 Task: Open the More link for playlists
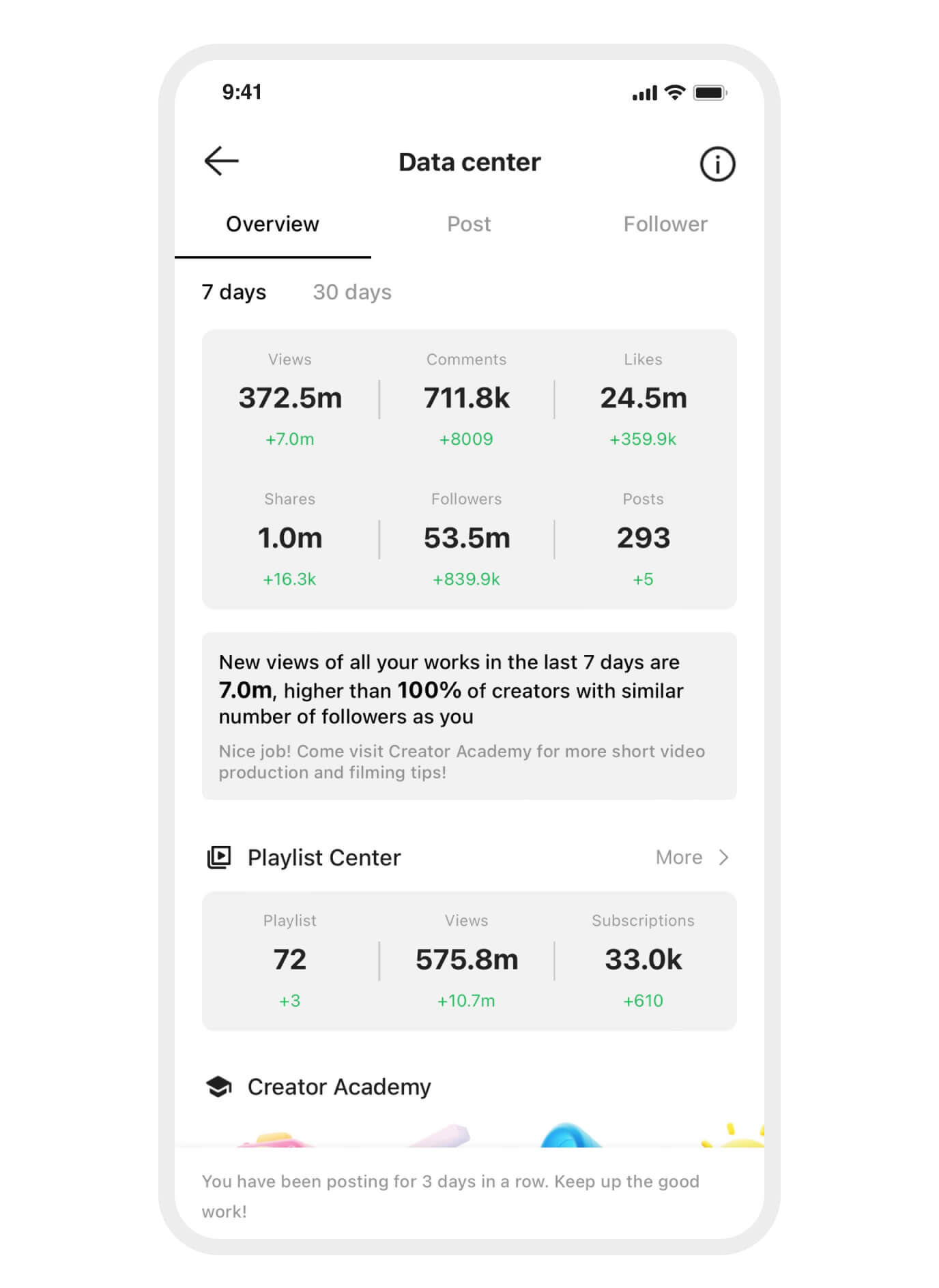tap(679, 858)
